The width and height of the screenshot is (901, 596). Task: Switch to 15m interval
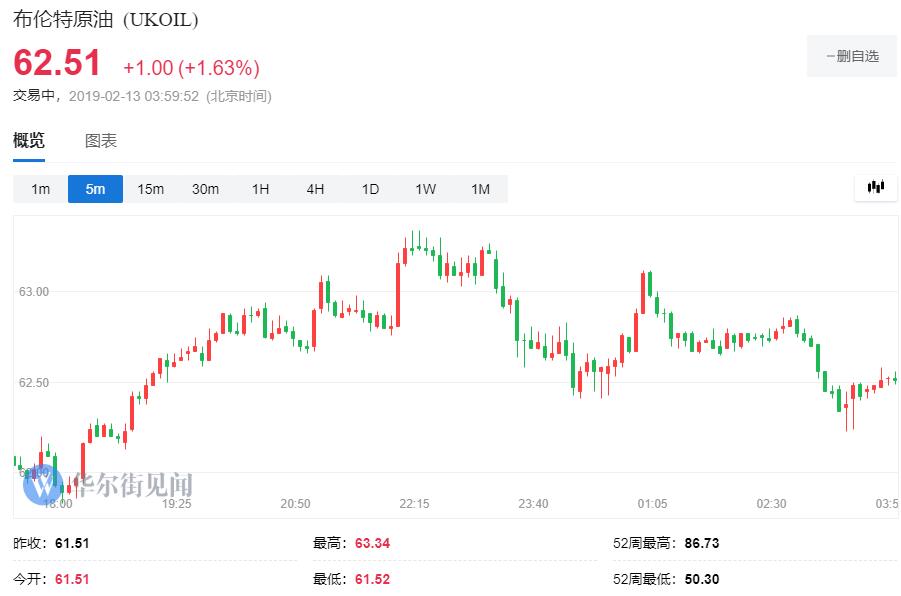pos(150,189)
